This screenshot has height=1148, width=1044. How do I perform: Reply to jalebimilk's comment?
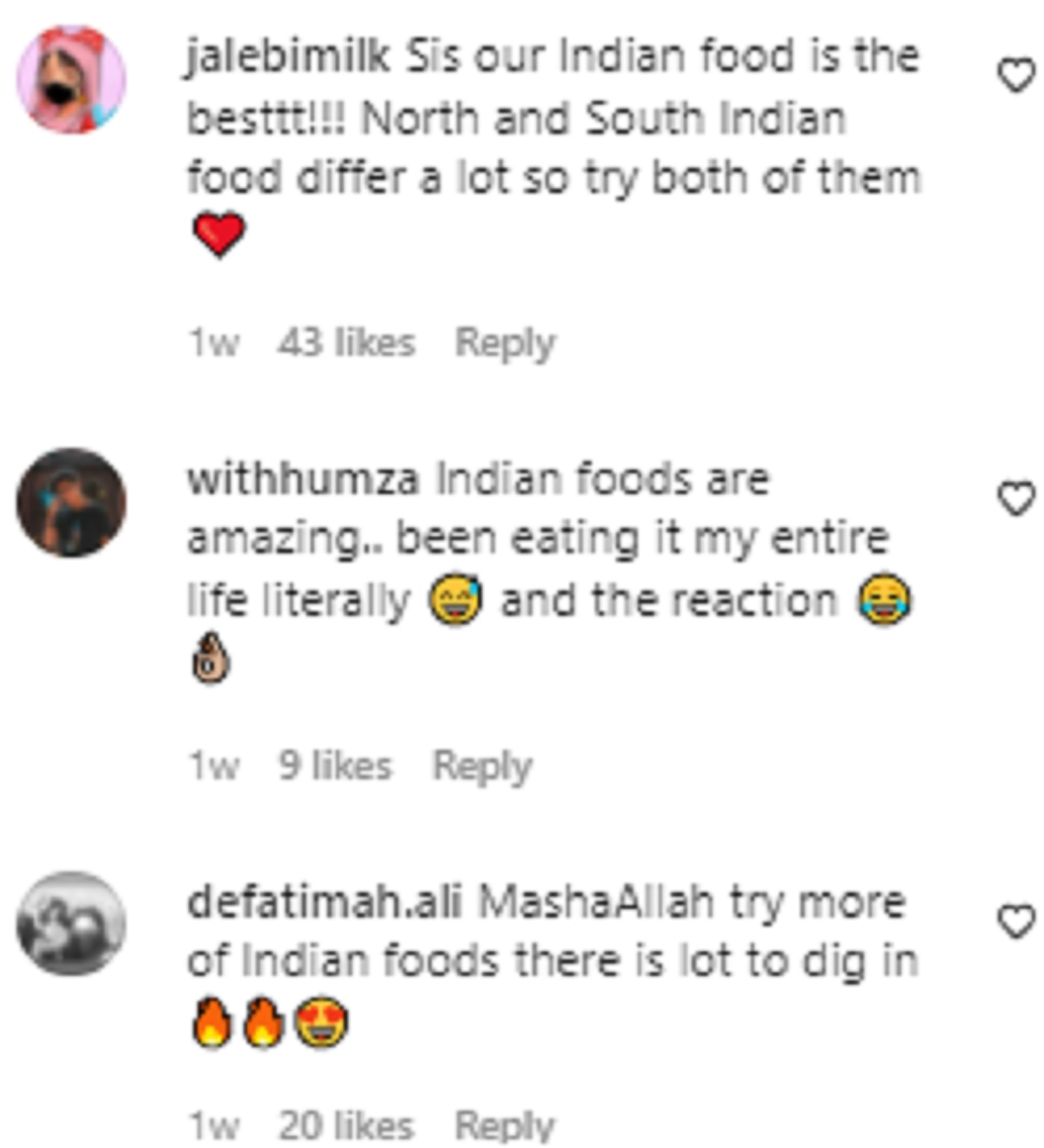(505, 344)
